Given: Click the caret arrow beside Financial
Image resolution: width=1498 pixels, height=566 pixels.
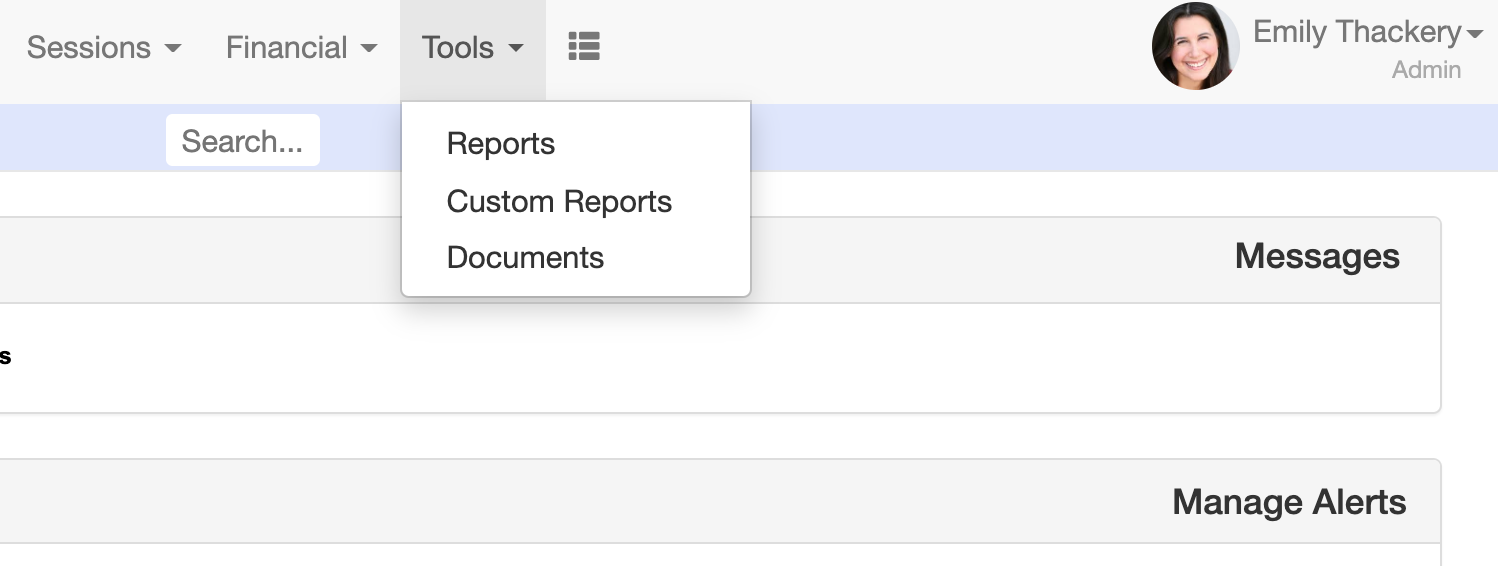Looking at the screenshot, I should point(368,48).
